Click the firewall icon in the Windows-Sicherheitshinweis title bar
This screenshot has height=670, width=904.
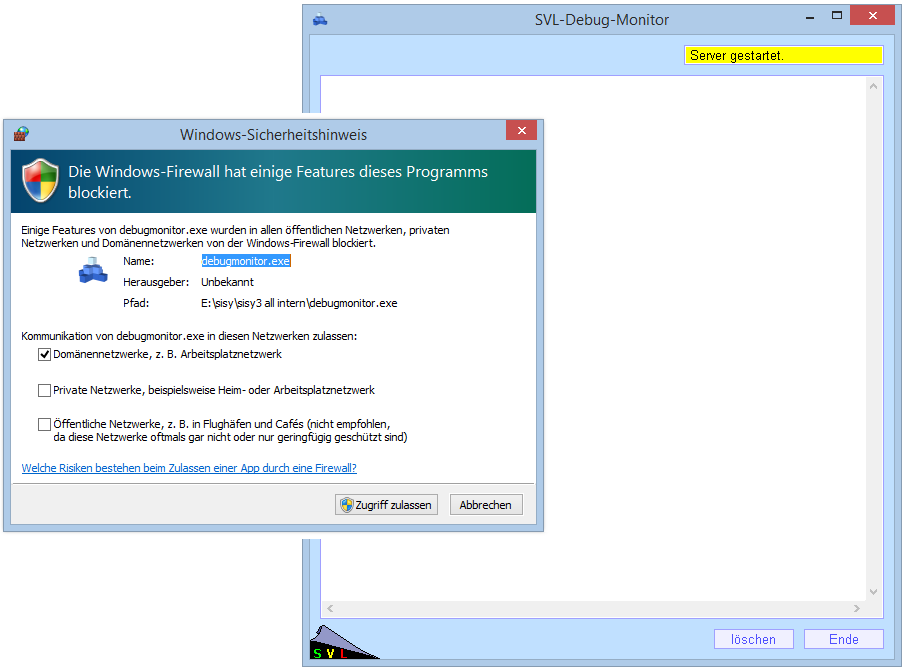pyautogui.click(x=20, y=134)
